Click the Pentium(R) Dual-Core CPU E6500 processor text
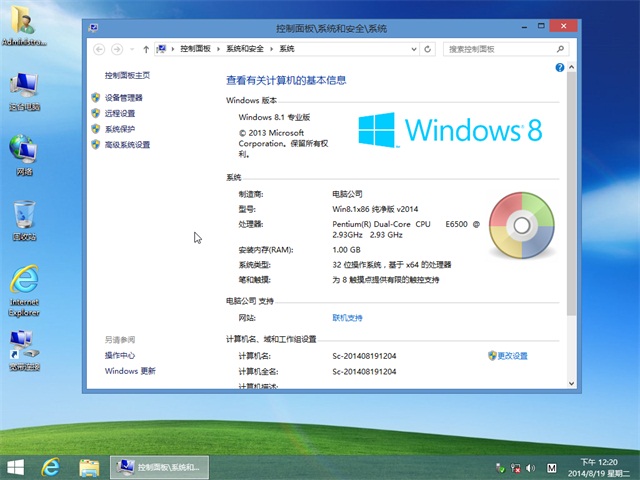Viewport: 640px width, 480px height. point(406,229)
